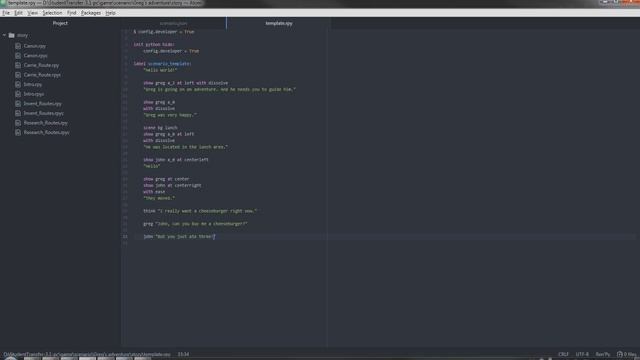The image size is (640, 360).
Task: Click the line 'scene bg lunch'
Action: (160, 128)
